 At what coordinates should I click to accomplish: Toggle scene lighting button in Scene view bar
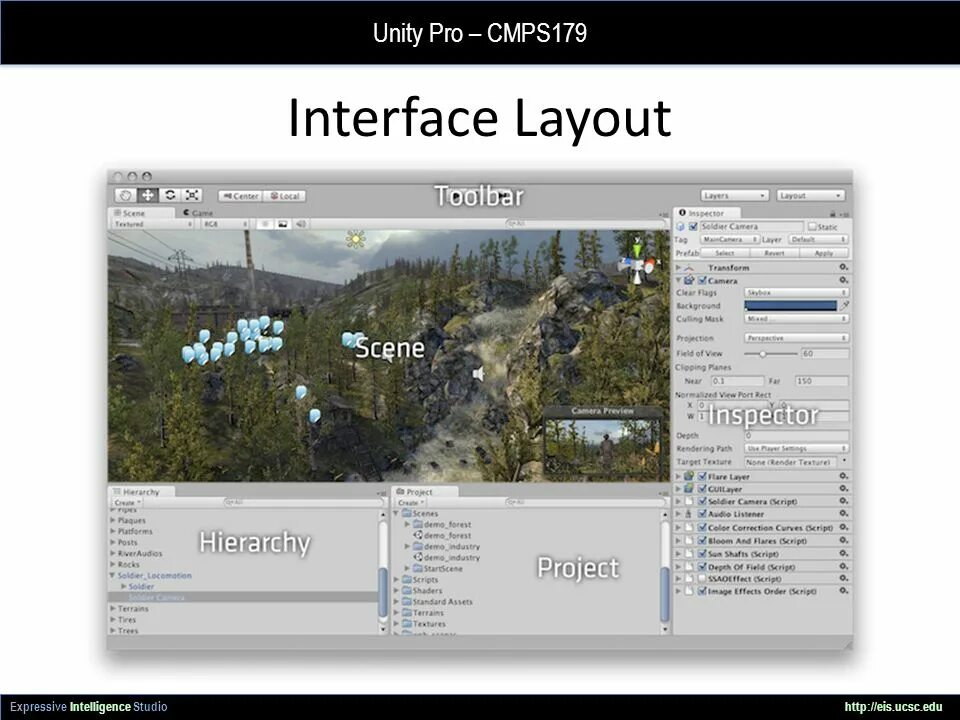click(x=265, y=224)
